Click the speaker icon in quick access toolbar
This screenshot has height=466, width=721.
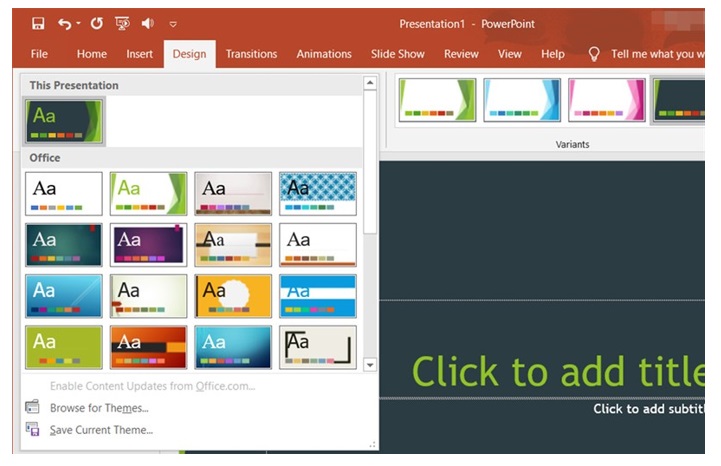coord(148,23)
